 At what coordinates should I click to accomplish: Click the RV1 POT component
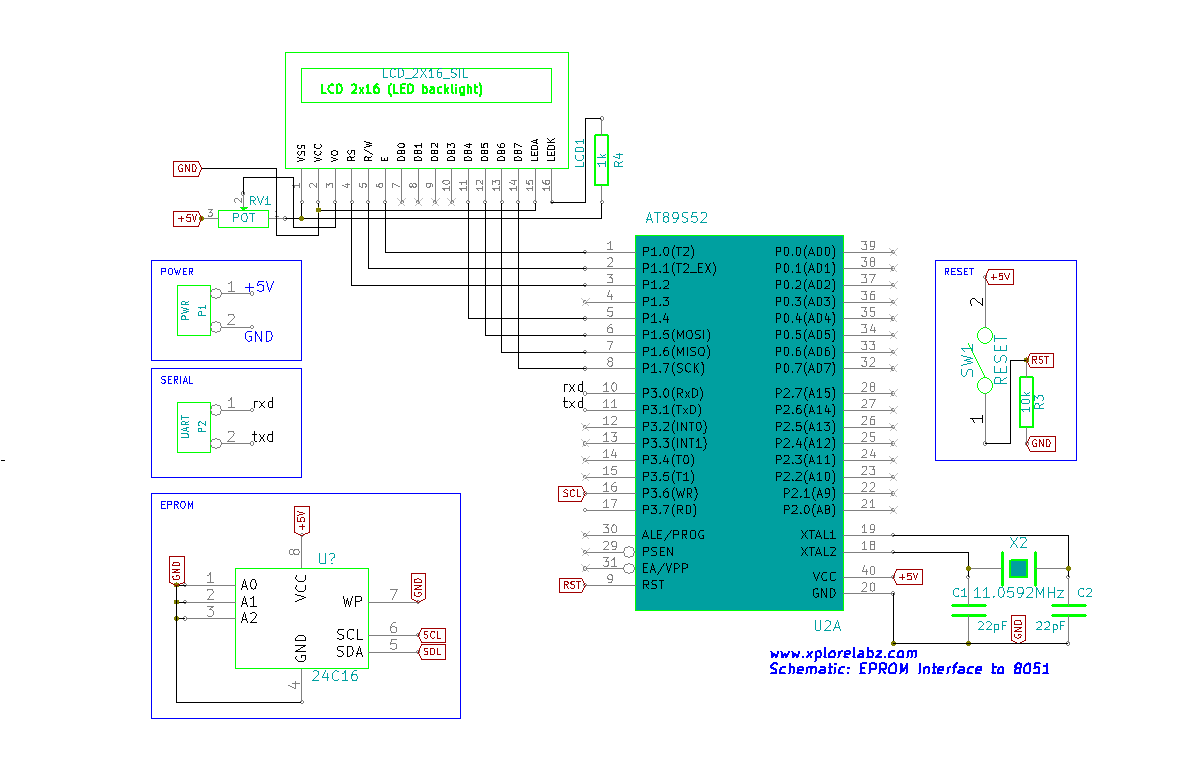(244, 219)
